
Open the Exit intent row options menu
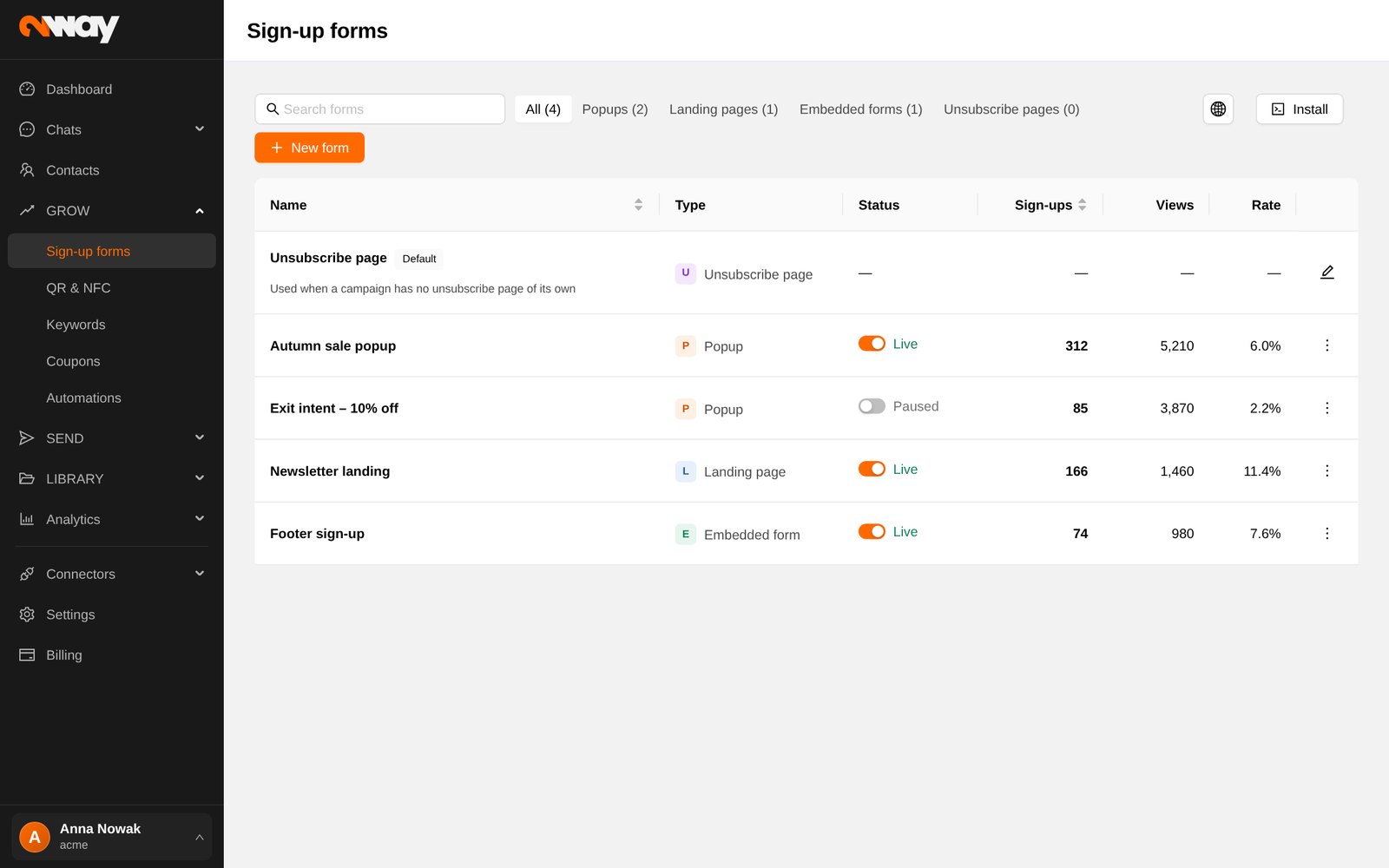tap(1327, 408)
